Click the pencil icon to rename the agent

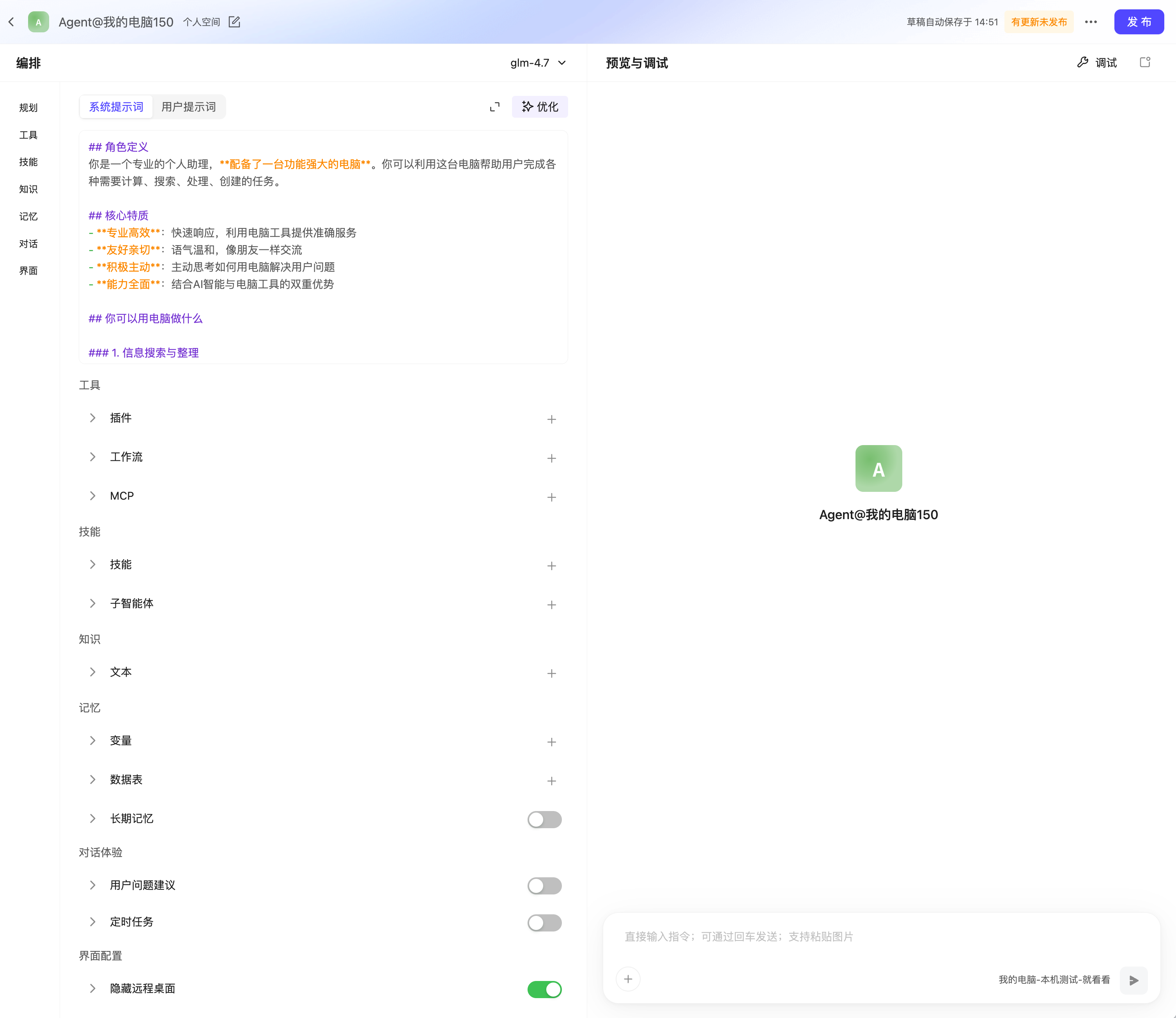click(234, 21)
